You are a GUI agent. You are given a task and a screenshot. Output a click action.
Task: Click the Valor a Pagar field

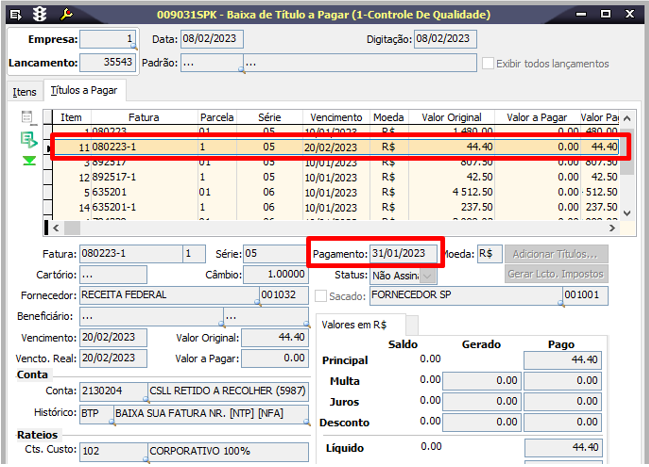tap(275, 359)
